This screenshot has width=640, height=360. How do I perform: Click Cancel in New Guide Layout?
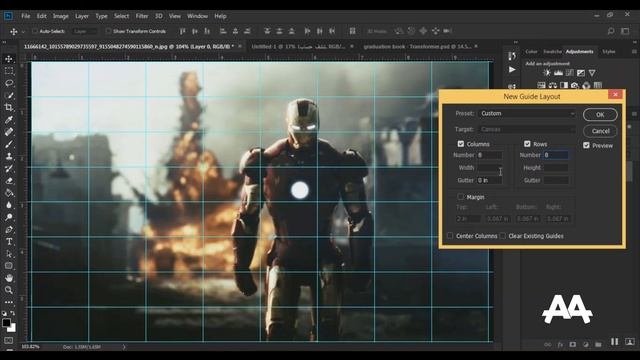600,131
